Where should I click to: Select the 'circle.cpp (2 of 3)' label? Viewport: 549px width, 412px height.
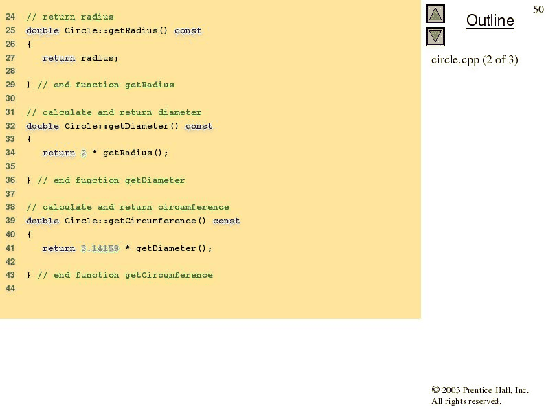tap(474, 60)
